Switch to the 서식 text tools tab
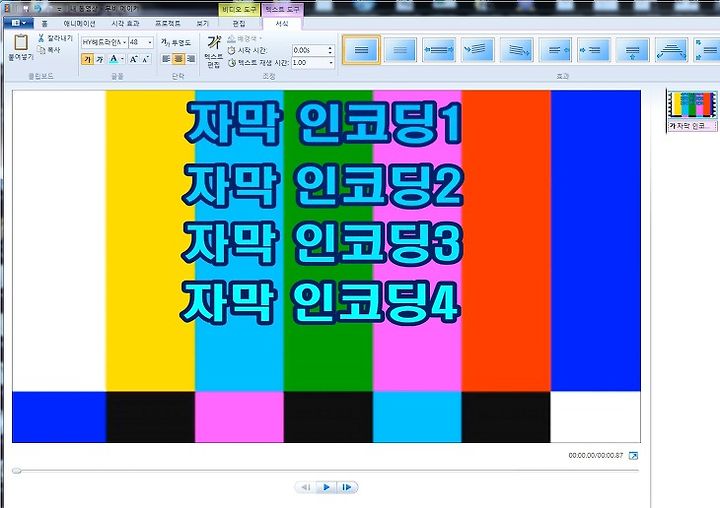 282,23
